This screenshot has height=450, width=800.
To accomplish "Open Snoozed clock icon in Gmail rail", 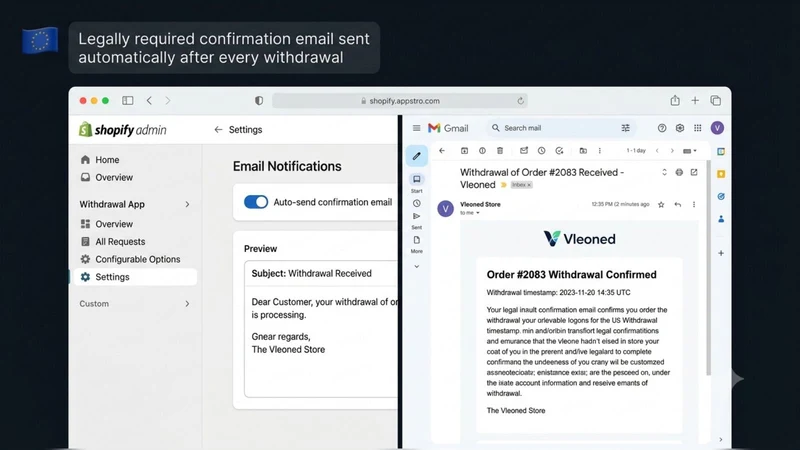I will (417, 203).
